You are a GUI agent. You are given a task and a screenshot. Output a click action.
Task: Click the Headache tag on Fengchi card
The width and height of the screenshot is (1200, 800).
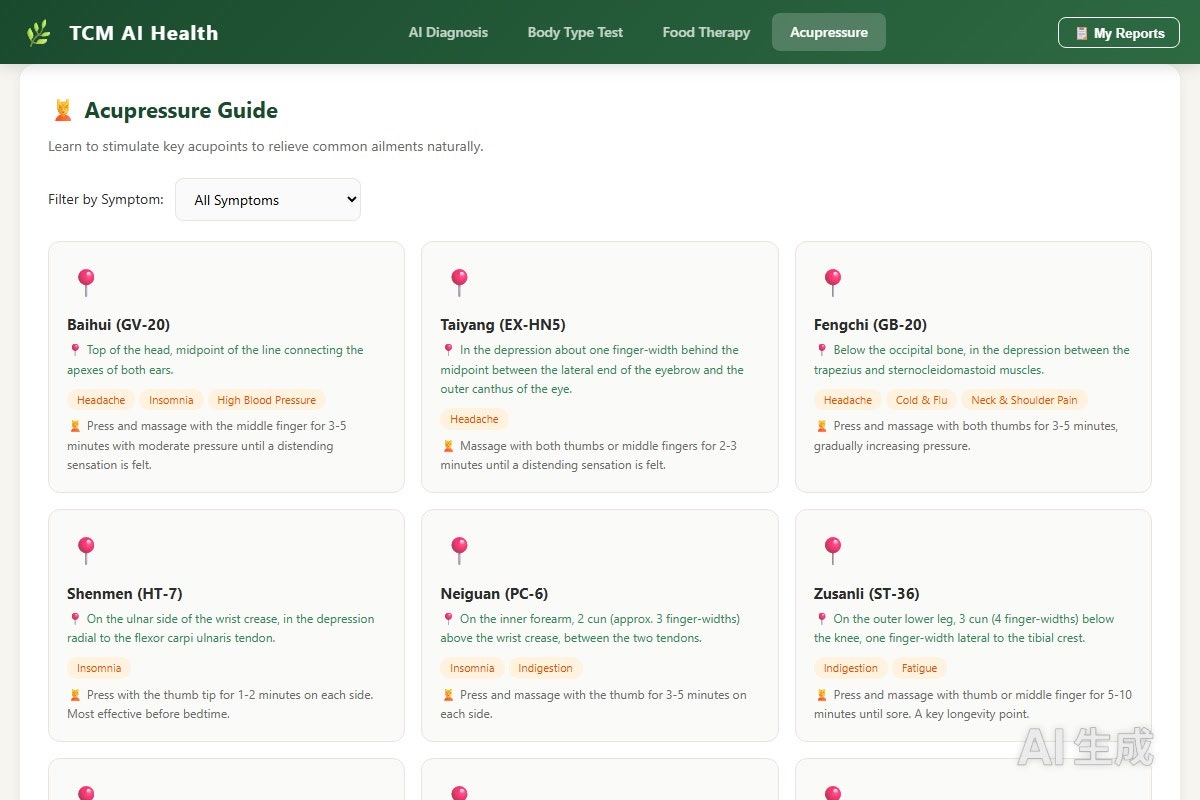tap(848, 400)
